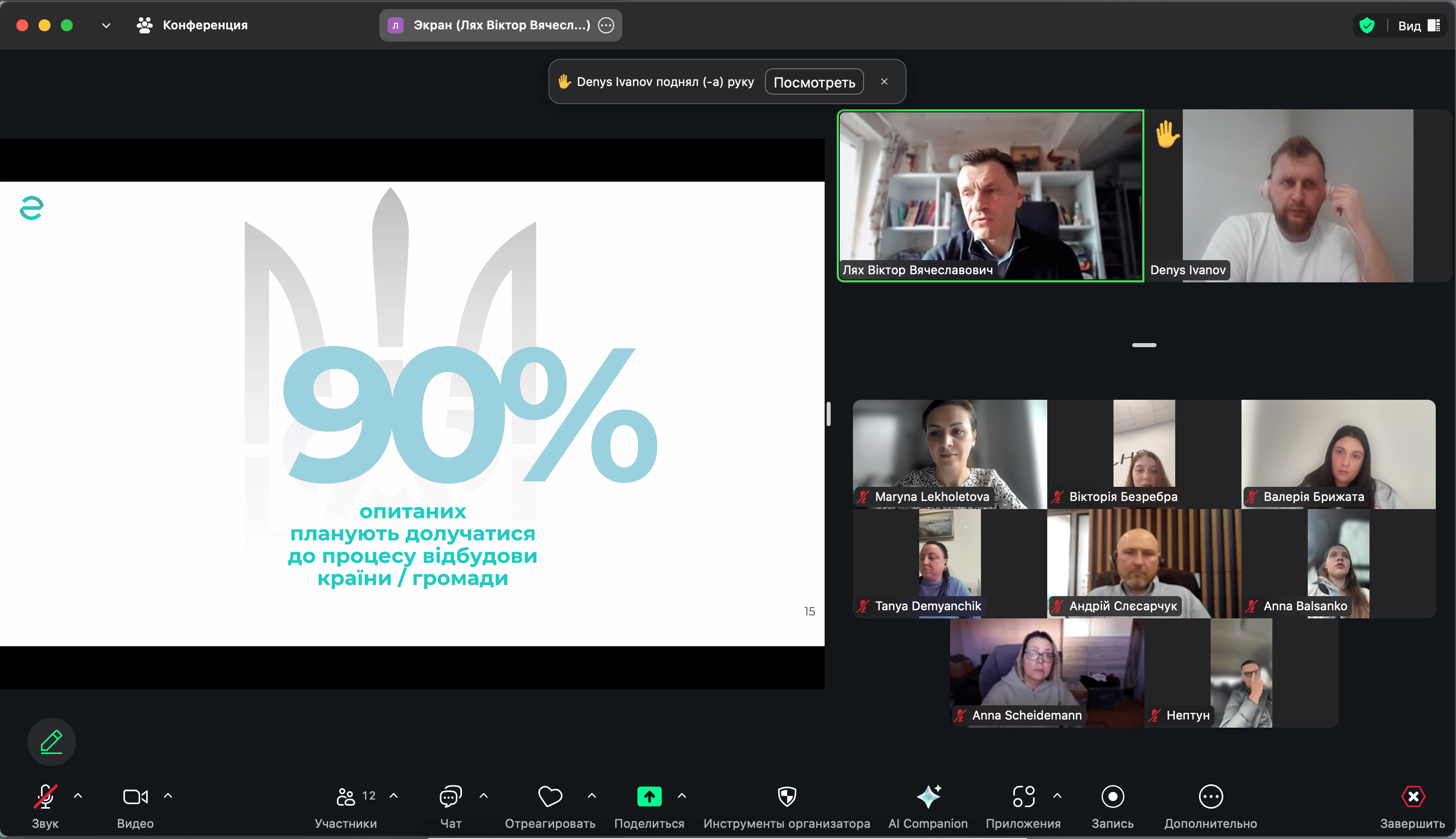Expand audio options arrow next to Звук
Screen dimensions: 1456x839
coord(78,796)
